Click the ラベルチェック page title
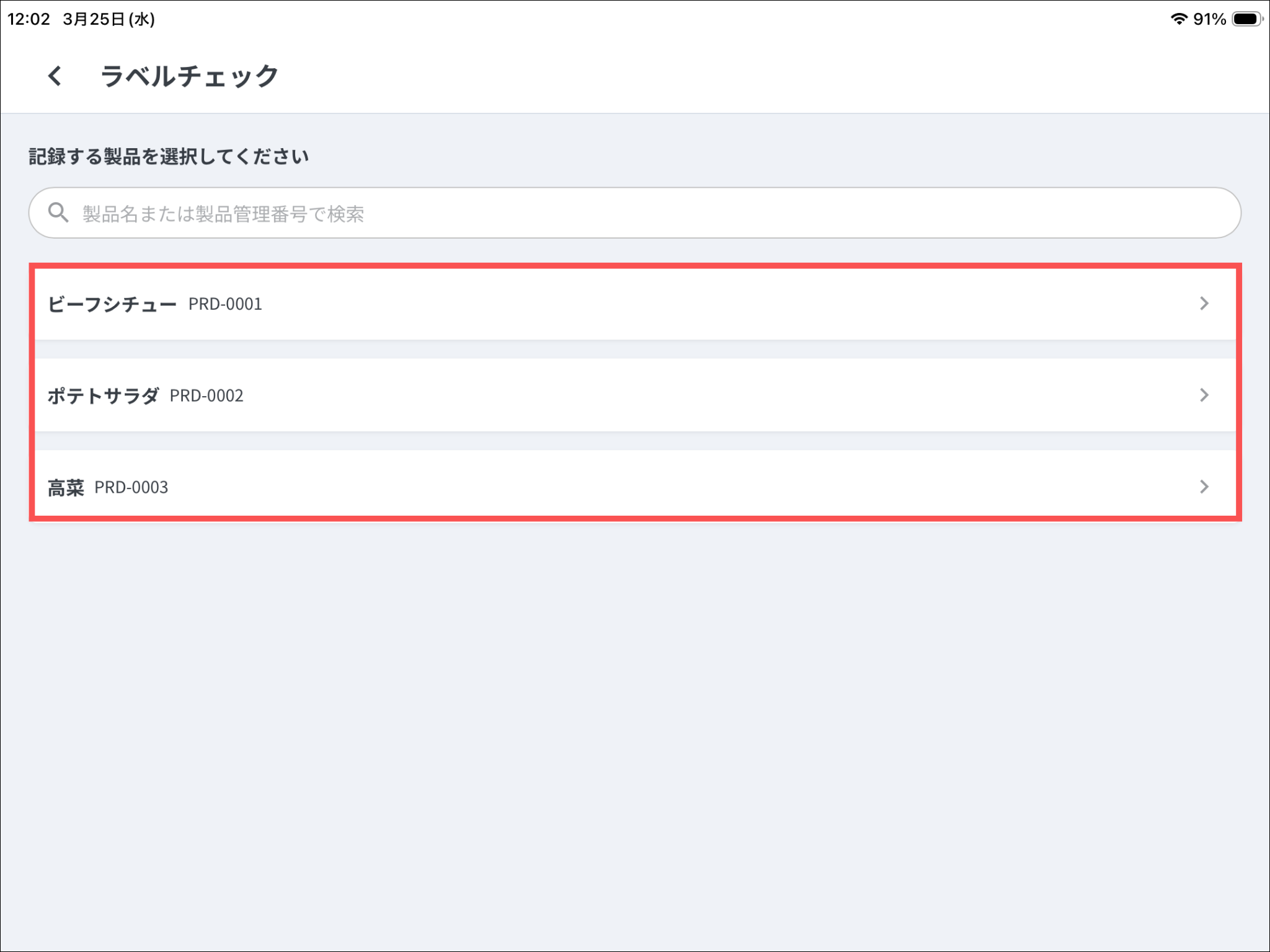The height and width of the screenshot is (952, 1270). click(189, 76)
